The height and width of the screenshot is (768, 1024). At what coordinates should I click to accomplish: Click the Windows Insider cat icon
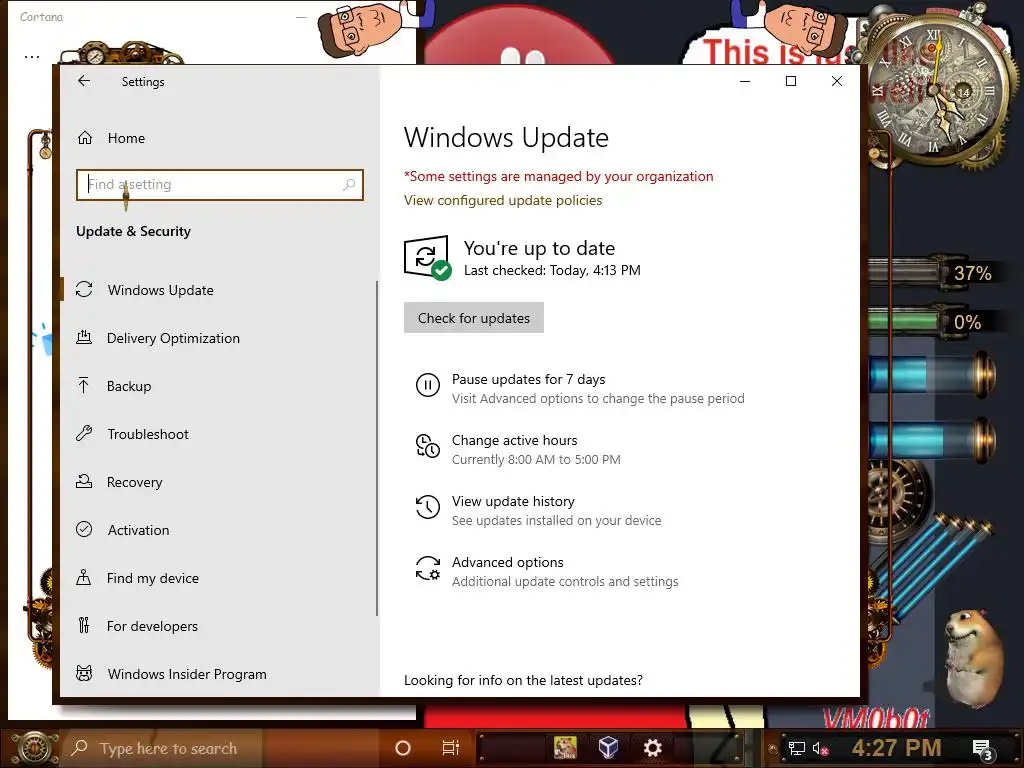(x=84, y=673)
